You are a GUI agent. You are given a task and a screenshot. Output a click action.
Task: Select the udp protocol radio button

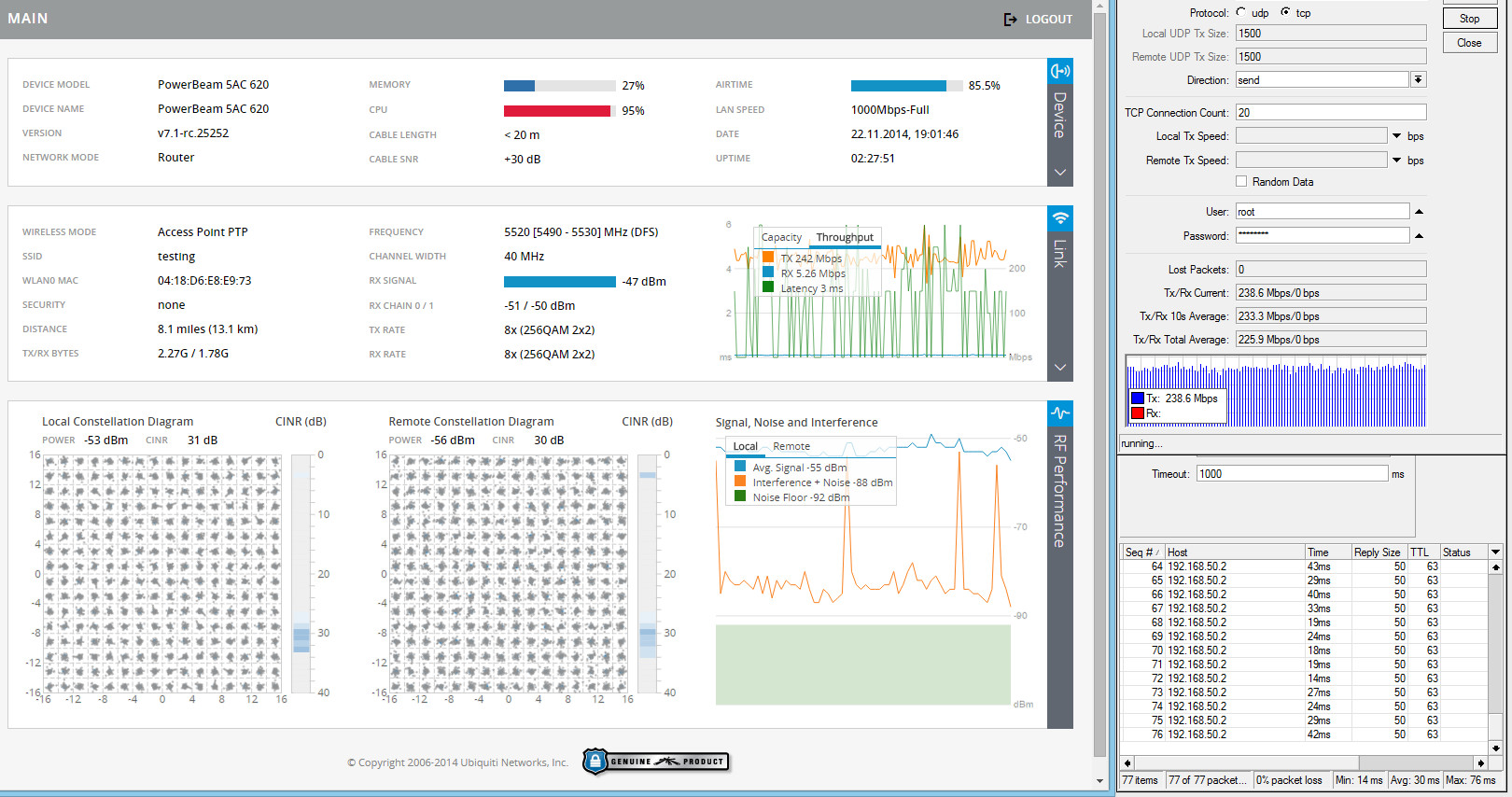click(x=1241, y=12)
